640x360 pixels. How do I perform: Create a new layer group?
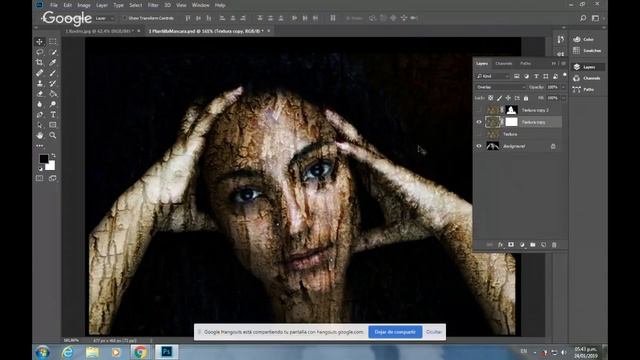(533, 244)
